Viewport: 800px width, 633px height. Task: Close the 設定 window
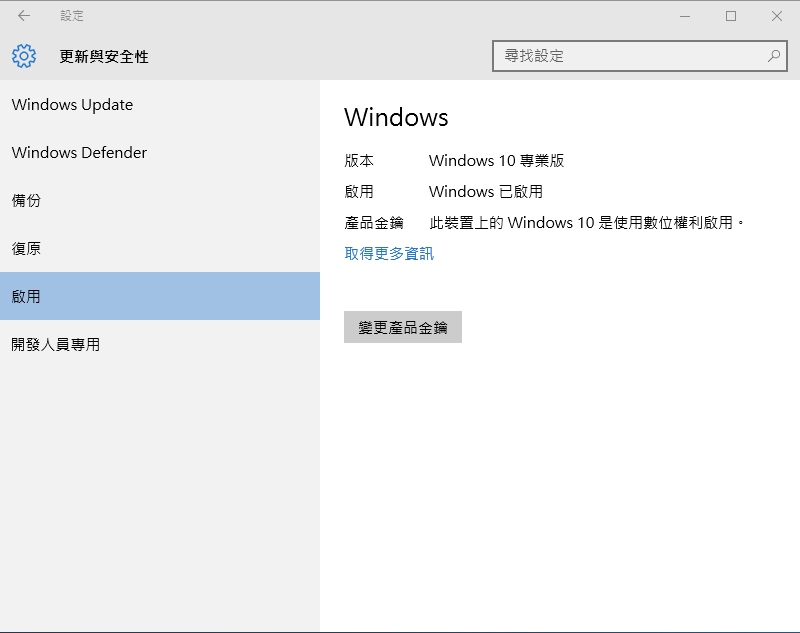point(777,16)
